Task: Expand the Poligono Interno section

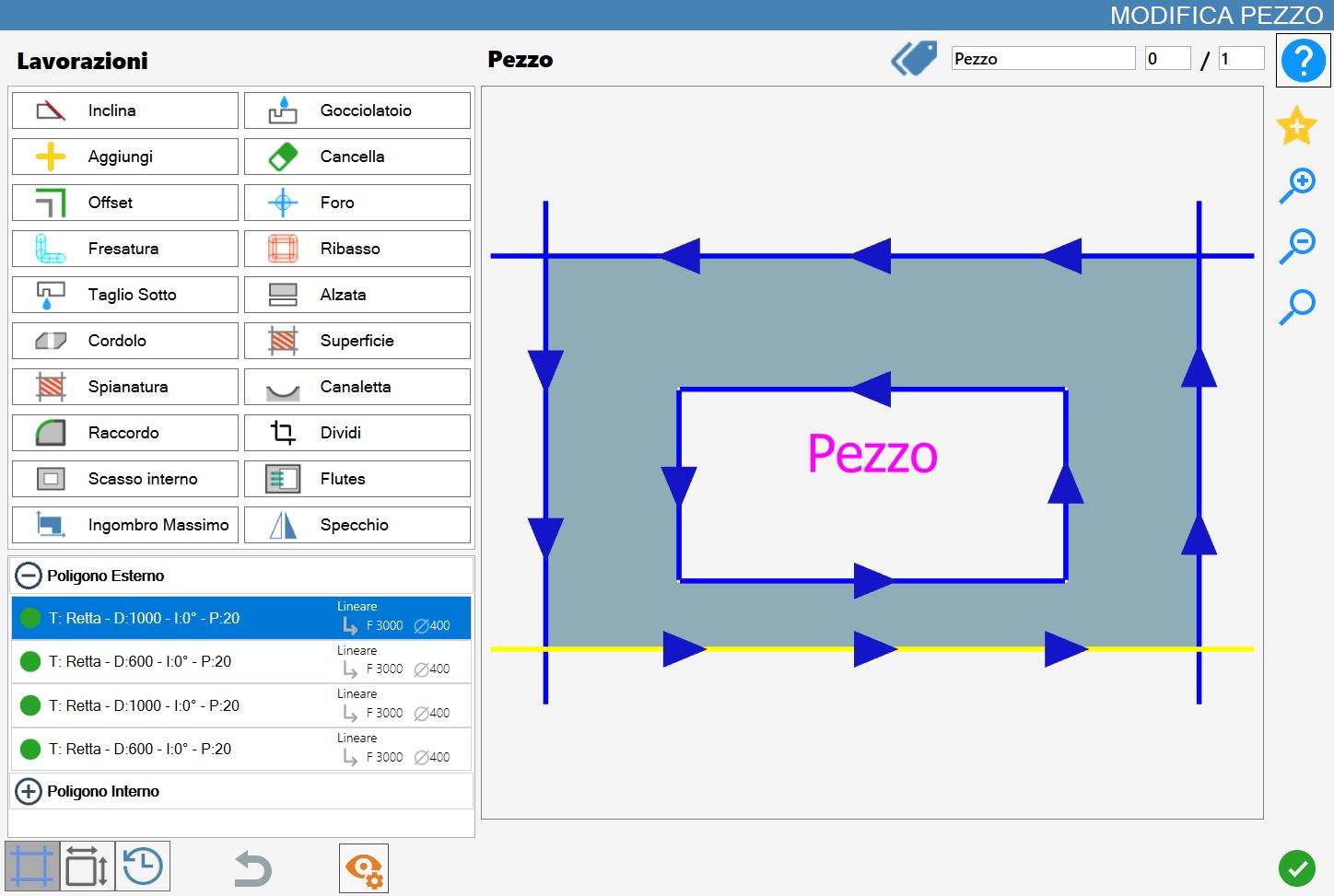Action: tap(29, 791)
